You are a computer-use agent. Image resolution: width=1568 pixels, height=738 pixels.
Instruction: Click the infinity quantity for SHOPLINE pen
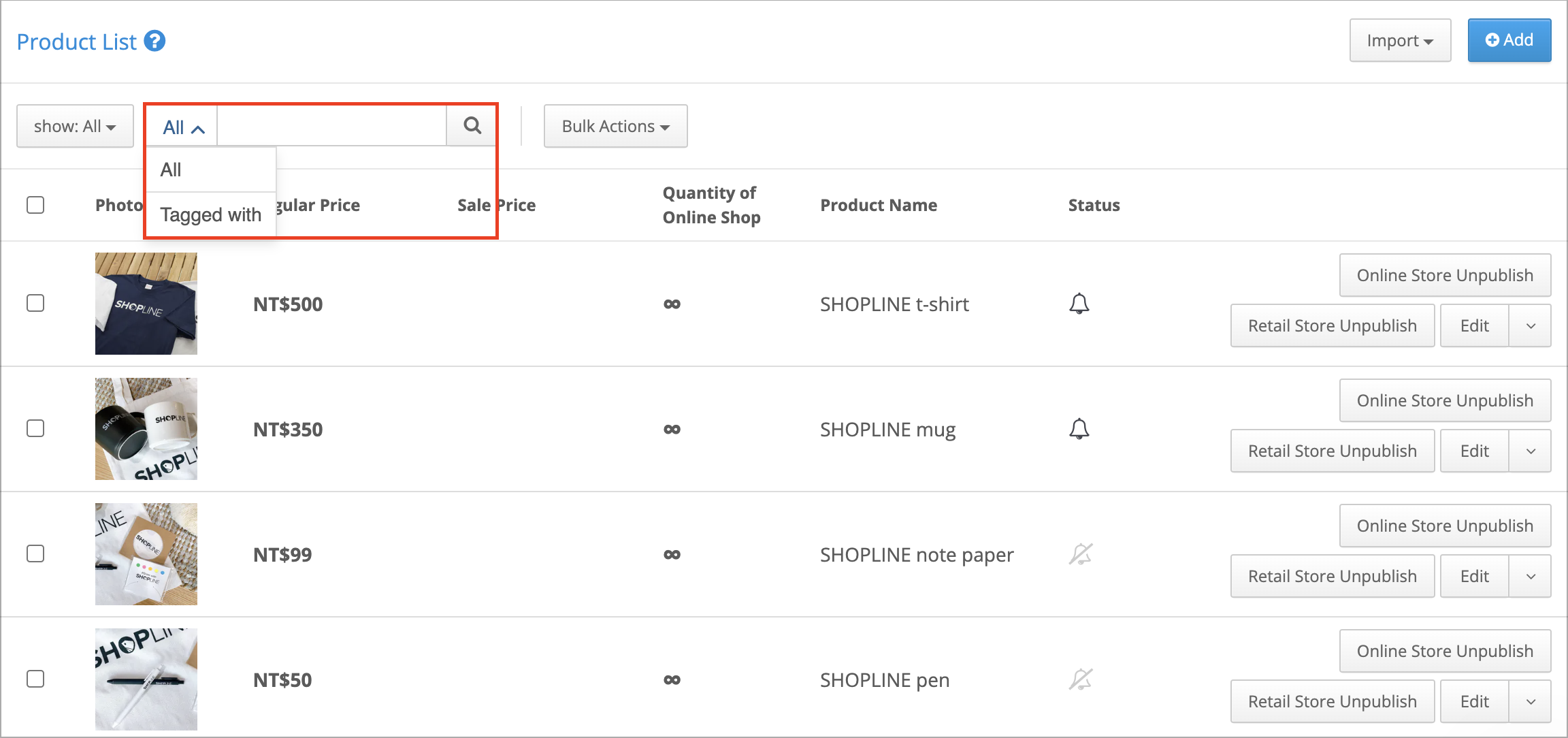pos(672,680)
